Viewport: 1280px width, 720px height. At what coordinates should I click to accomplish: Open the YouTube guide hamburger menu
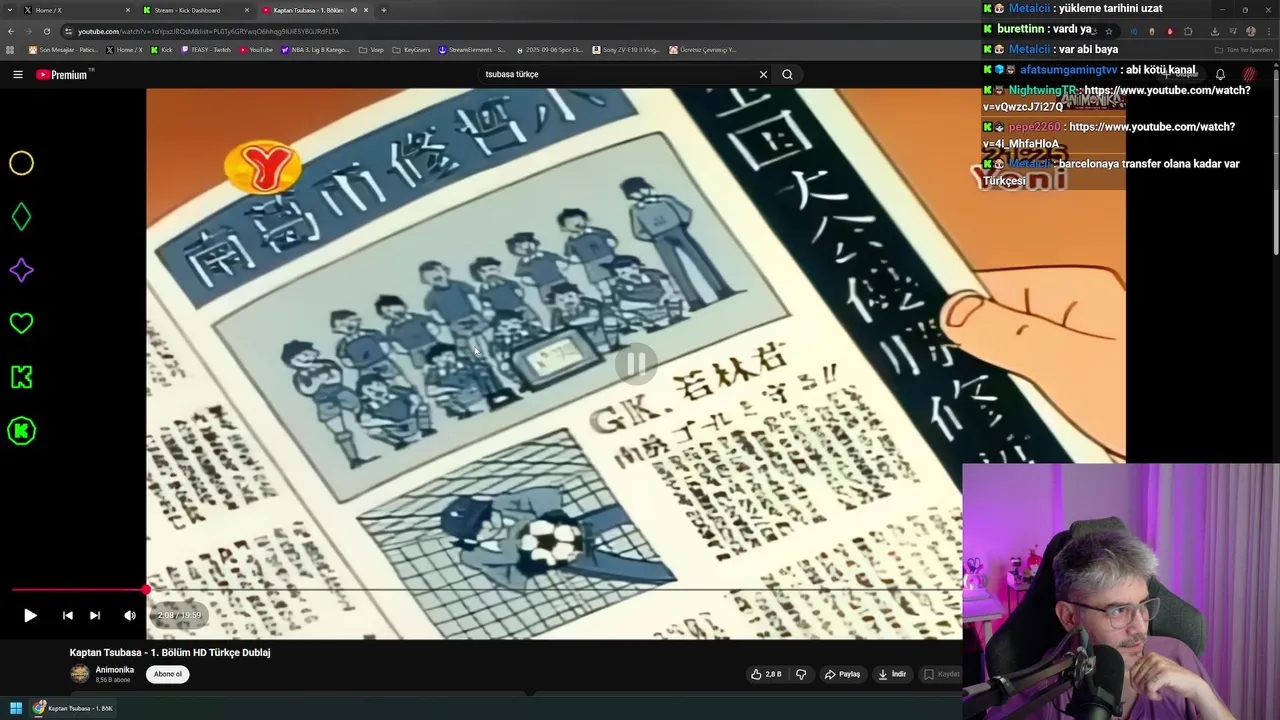[x=17, y=74]
